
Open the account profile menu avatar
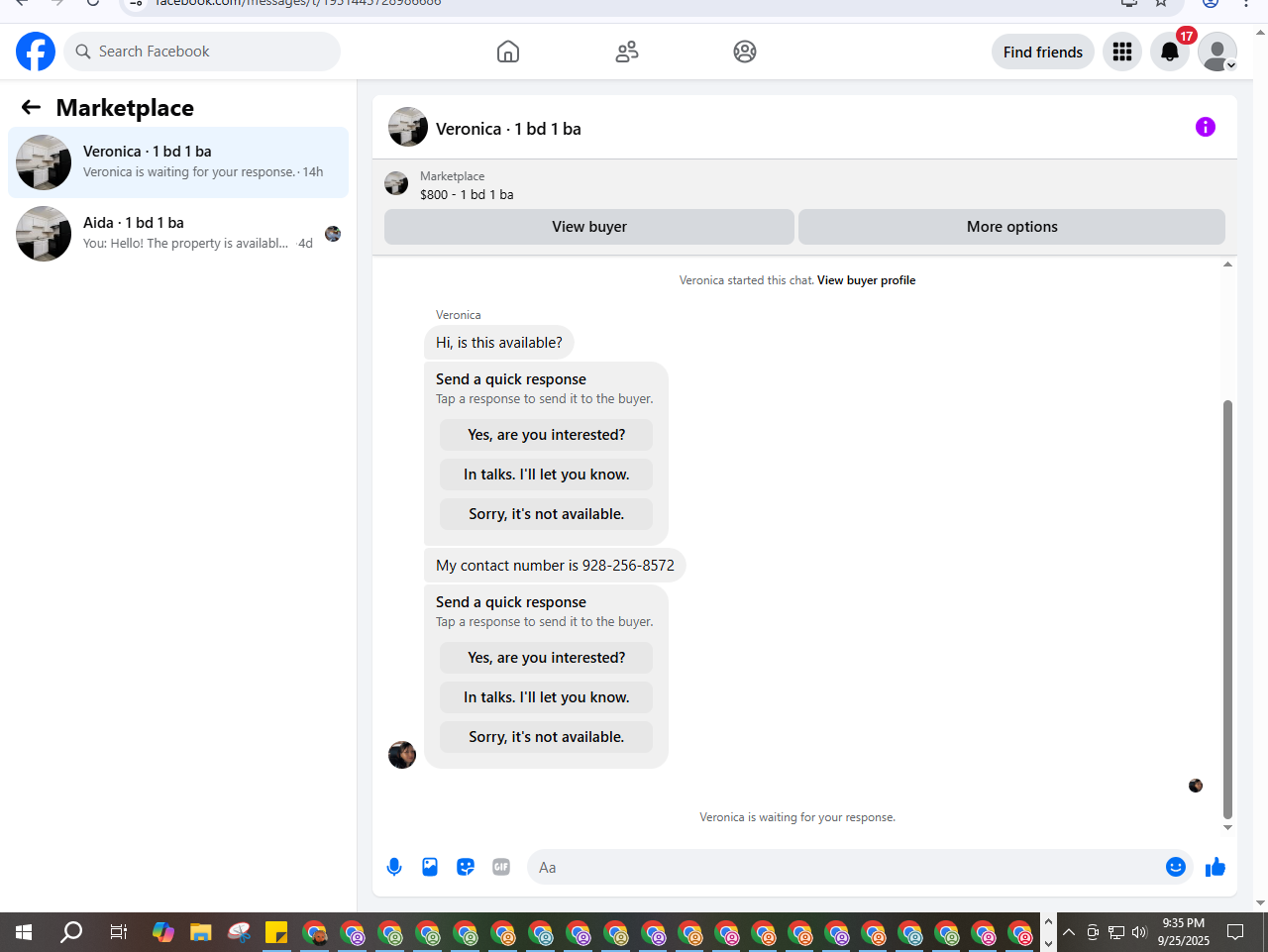(x=1217, y=52)
